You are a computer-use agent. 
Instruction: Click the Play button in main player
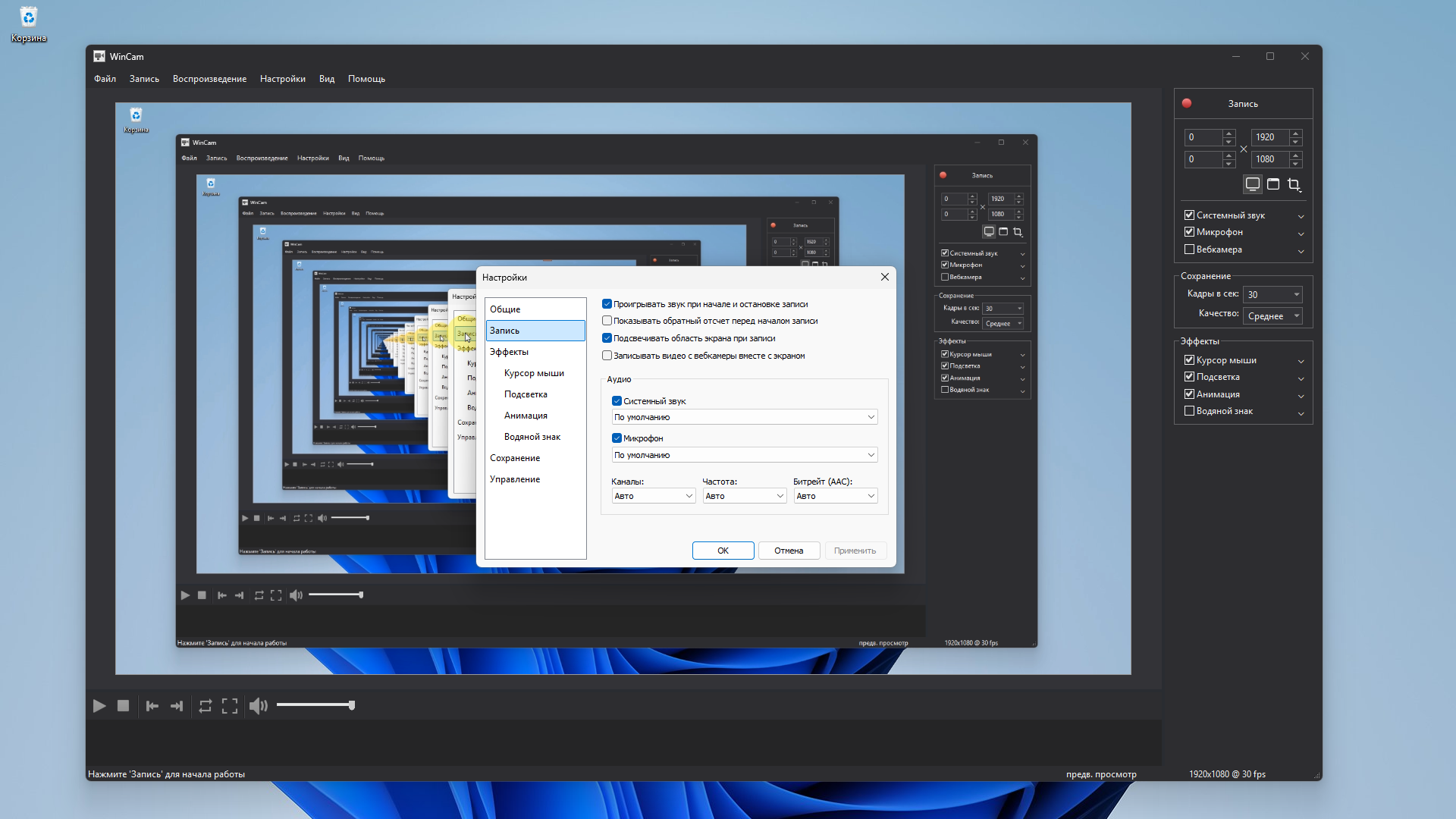click(x=99, y=706)
